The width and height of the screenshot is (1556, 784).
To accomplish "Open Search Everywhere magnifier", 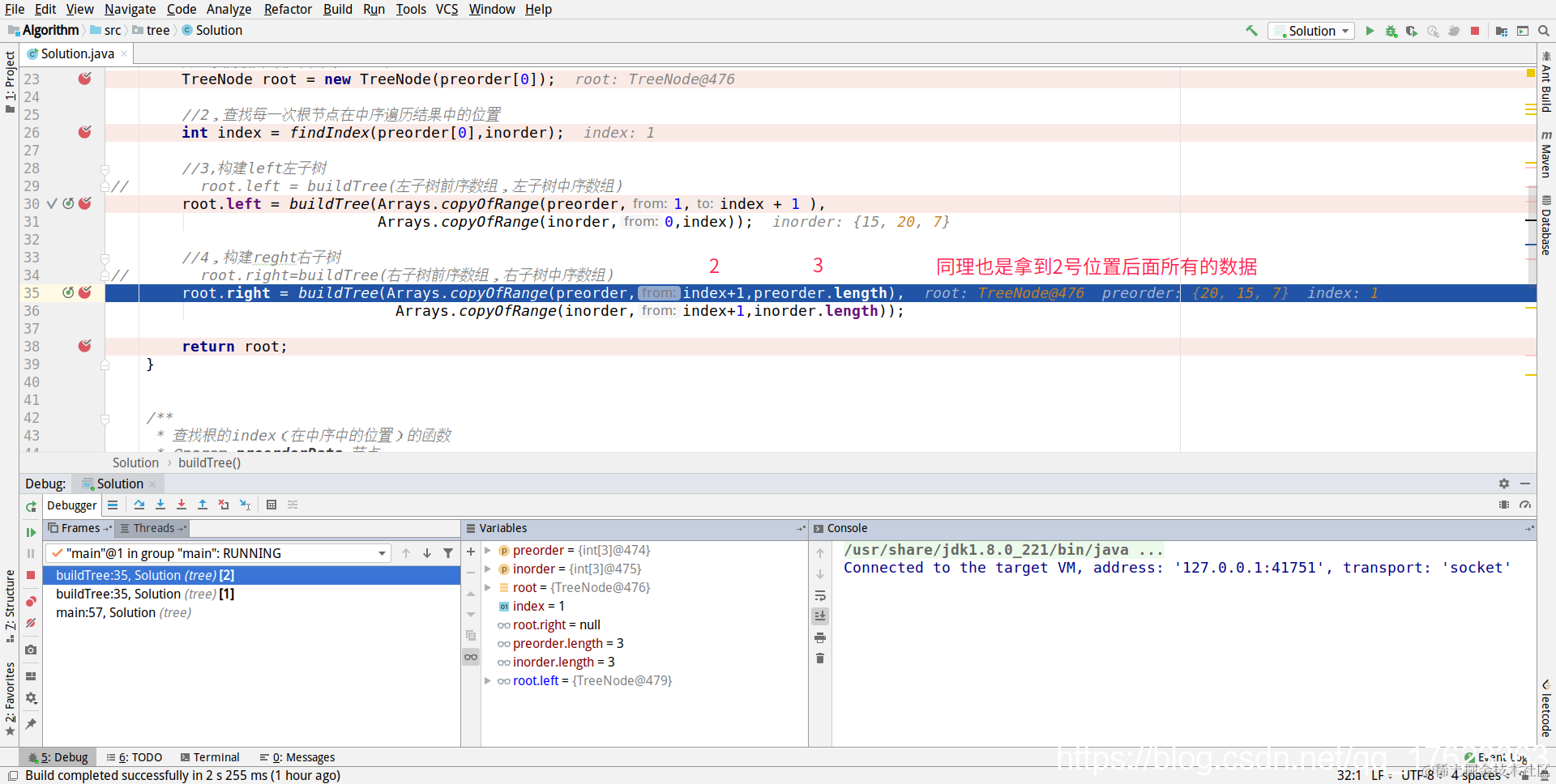I will 1544,31.
